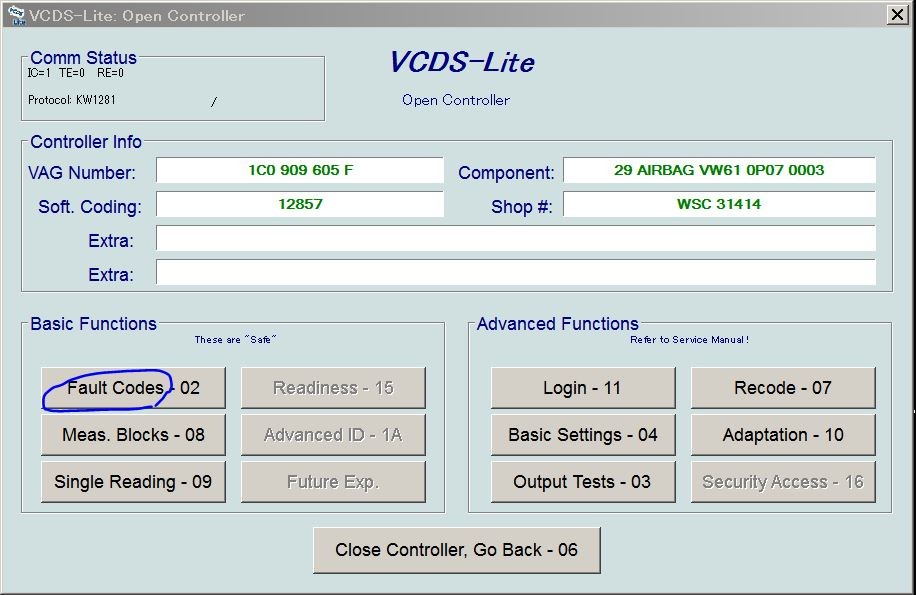916x595 pixels.
Task: Click the IC=1 TE=0 RE=0 counters
Action: (x=76, y=73)
